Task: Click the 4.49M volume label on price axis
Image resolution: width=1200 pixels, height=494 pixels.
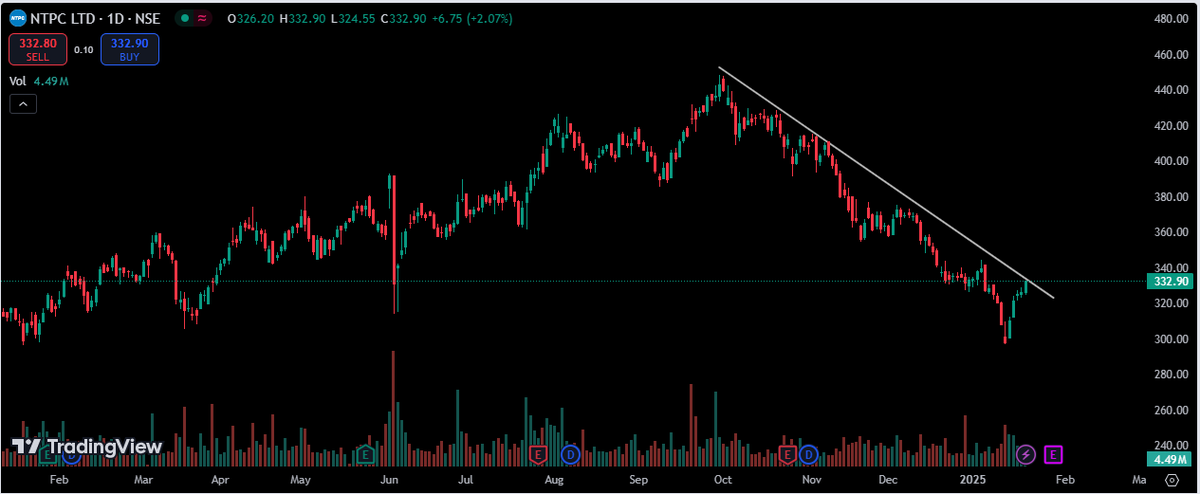Action: coord(1169,459)
